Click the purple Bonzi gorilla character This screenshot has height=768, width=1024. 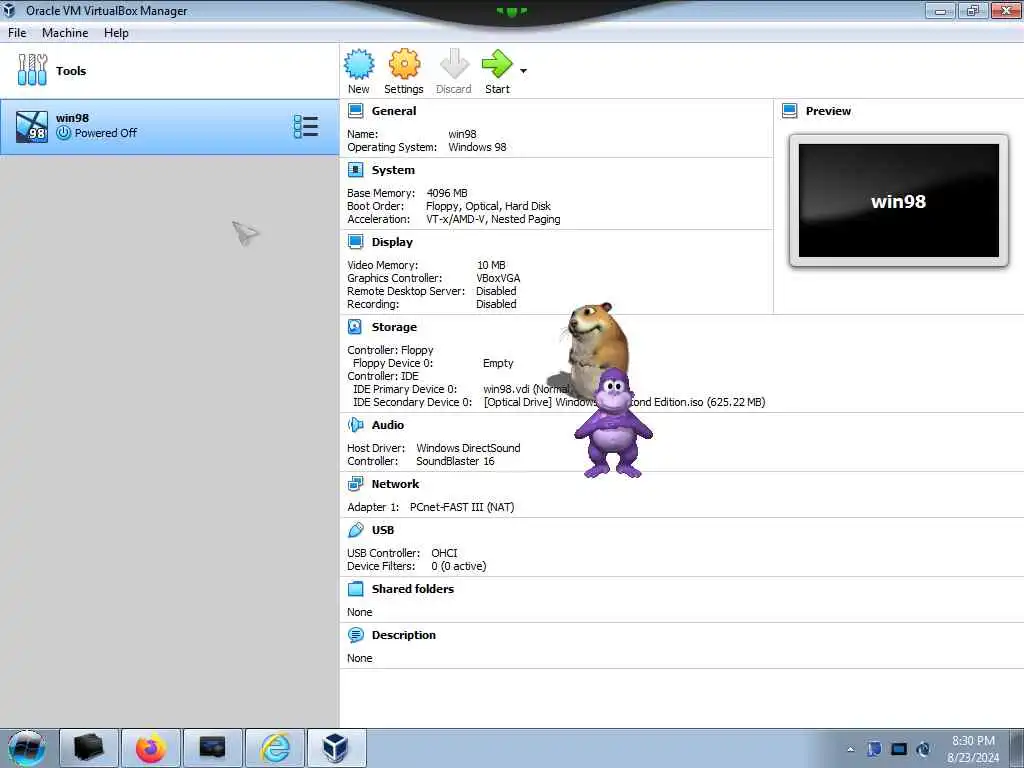(613, 423)
